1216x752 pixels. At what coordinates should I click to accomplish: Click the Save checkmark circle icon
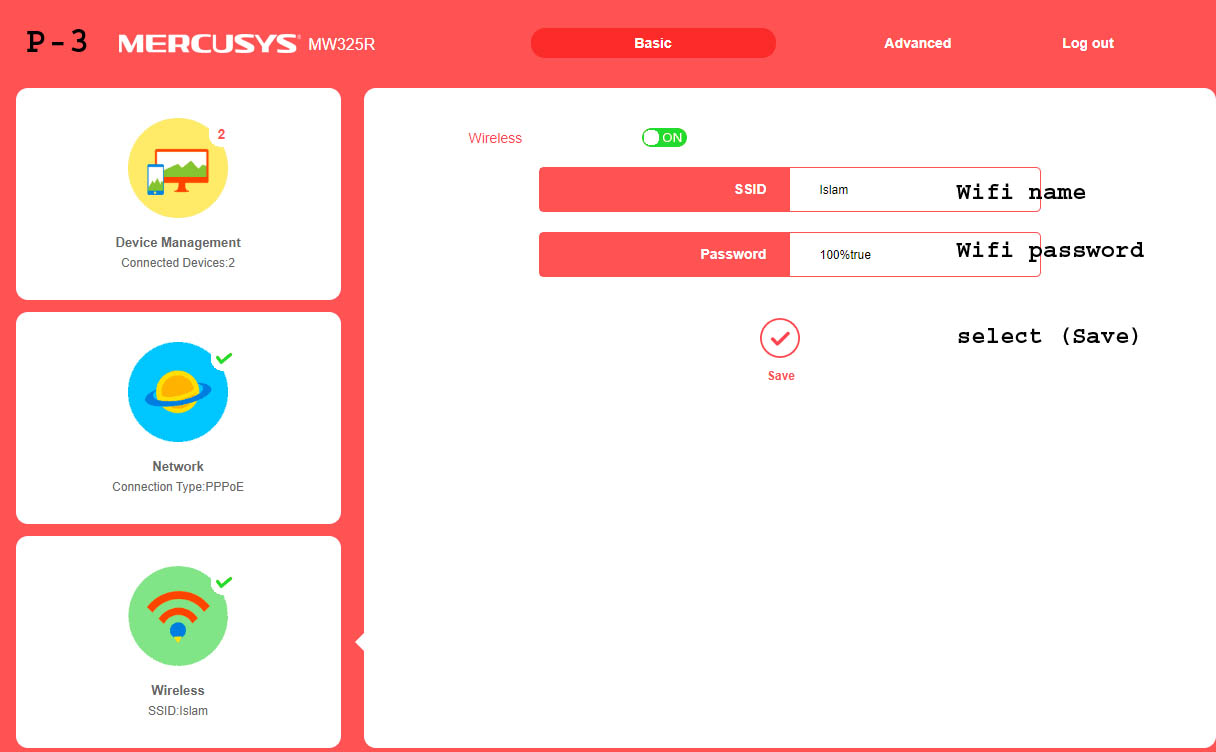coord(780,339)
